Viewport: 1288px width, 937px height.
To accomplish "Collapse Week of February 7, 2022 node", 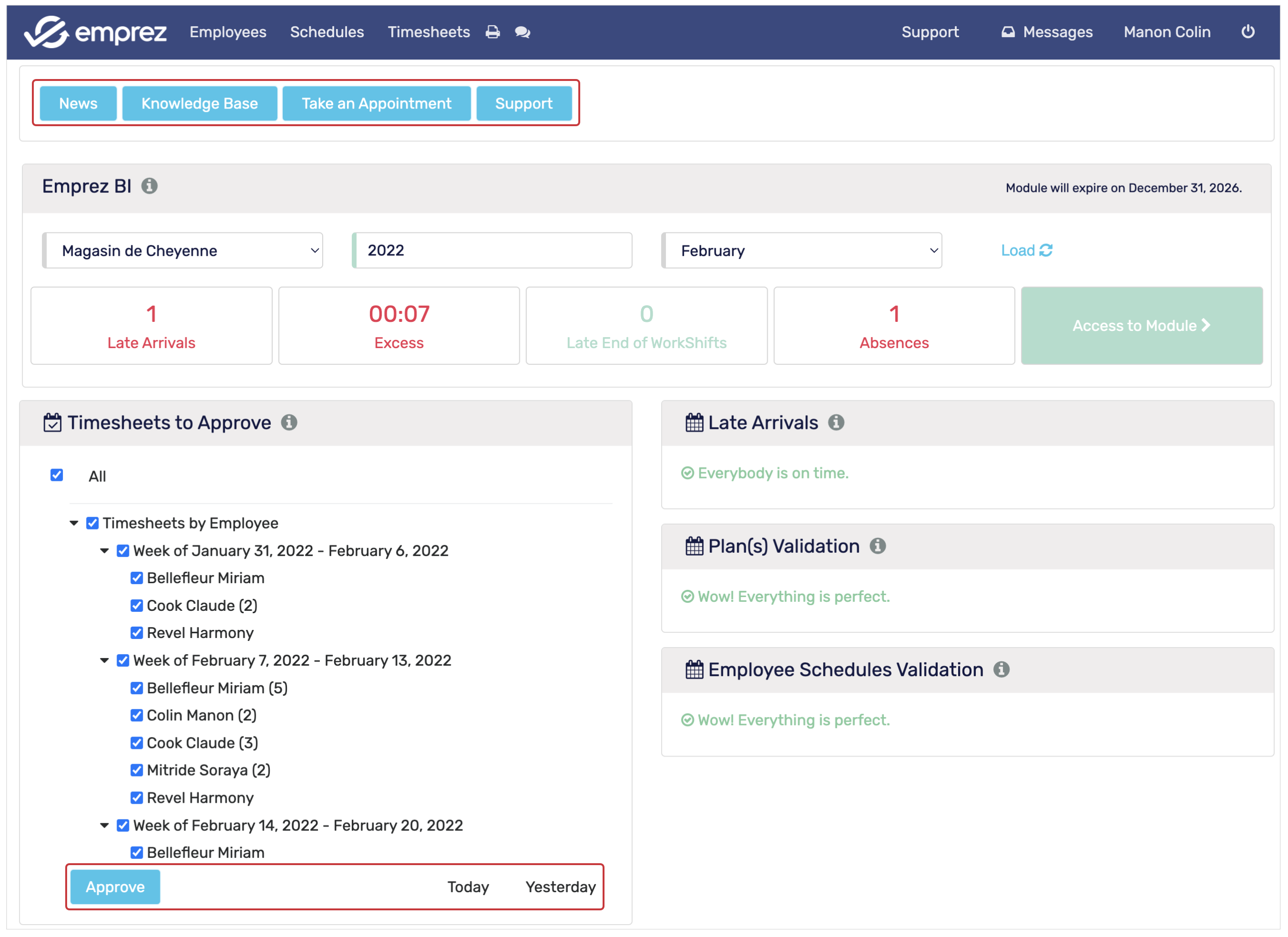I will (105, 660).
